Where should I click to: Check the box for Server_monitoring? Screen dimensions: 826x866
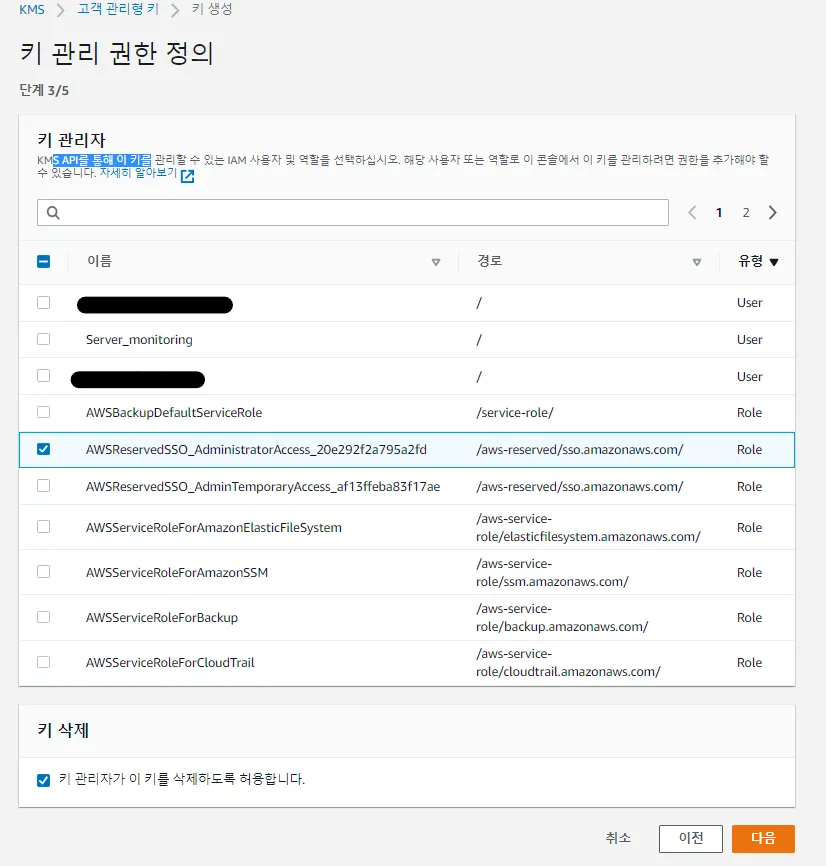(44, 339)
